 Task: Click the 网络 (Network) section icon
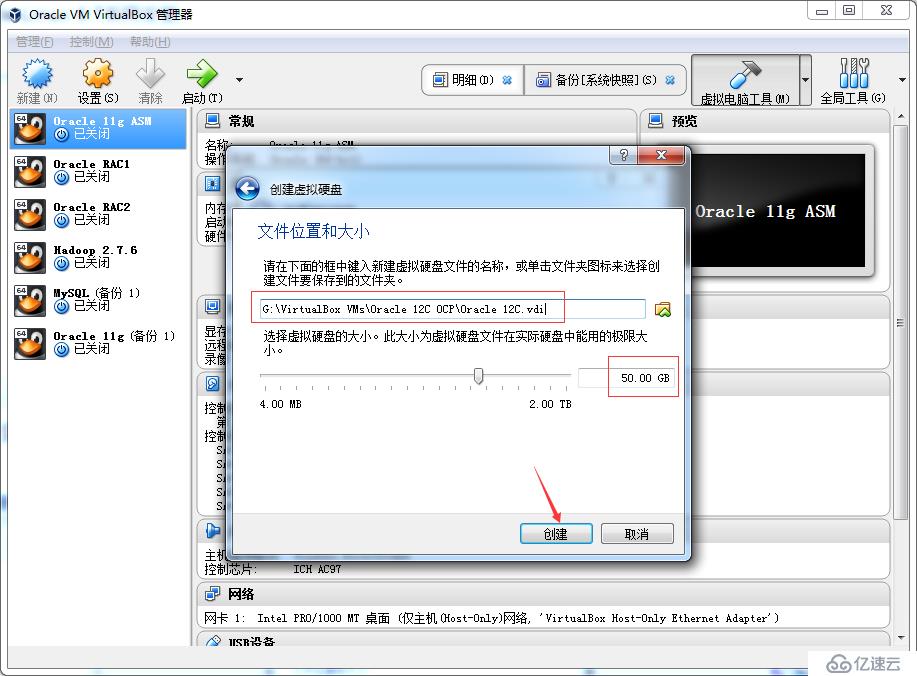point(212,594)
